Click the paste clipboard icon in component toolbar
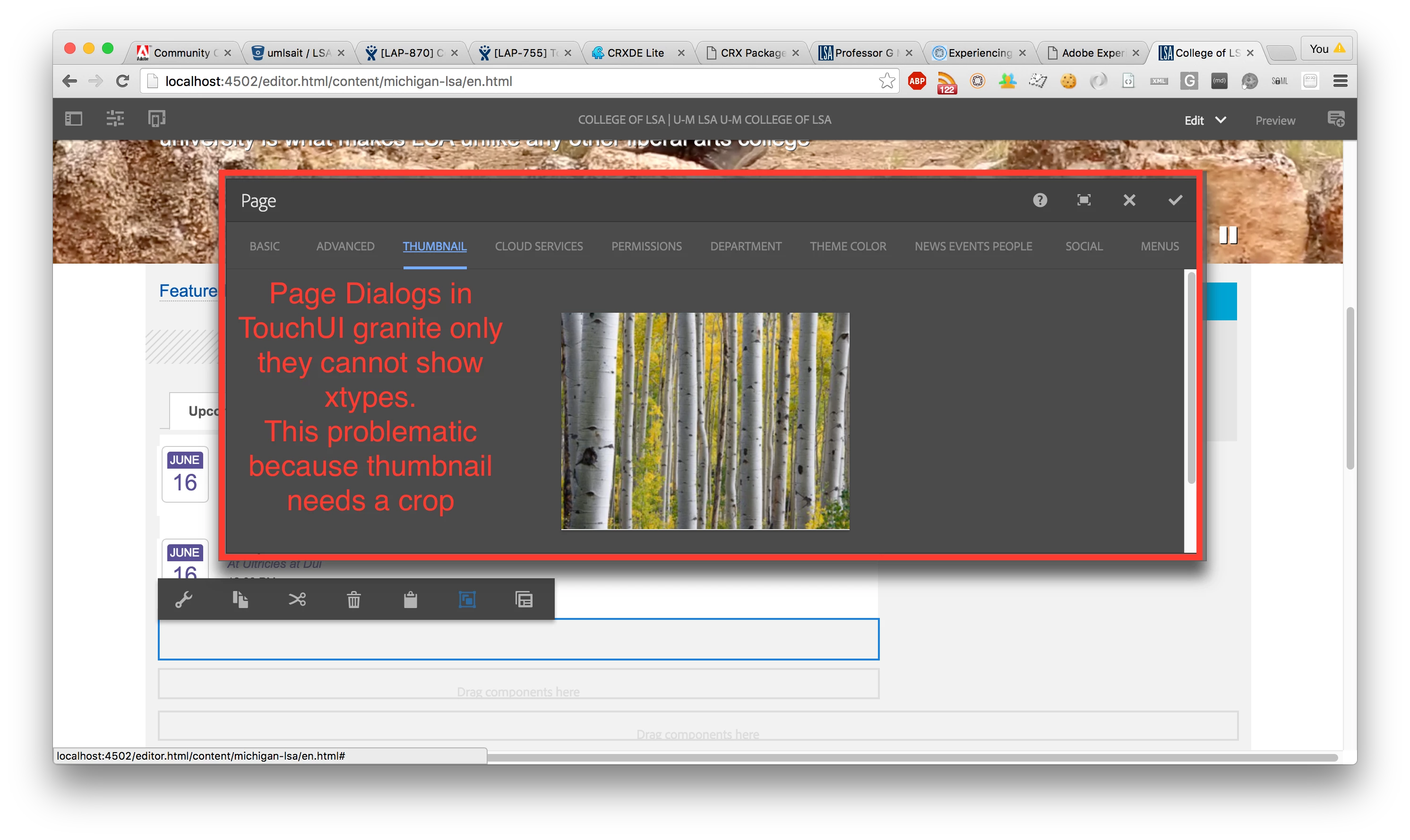Image resolution: width=1410 pixels, height=840 pixels. click(x=410, y=600)
